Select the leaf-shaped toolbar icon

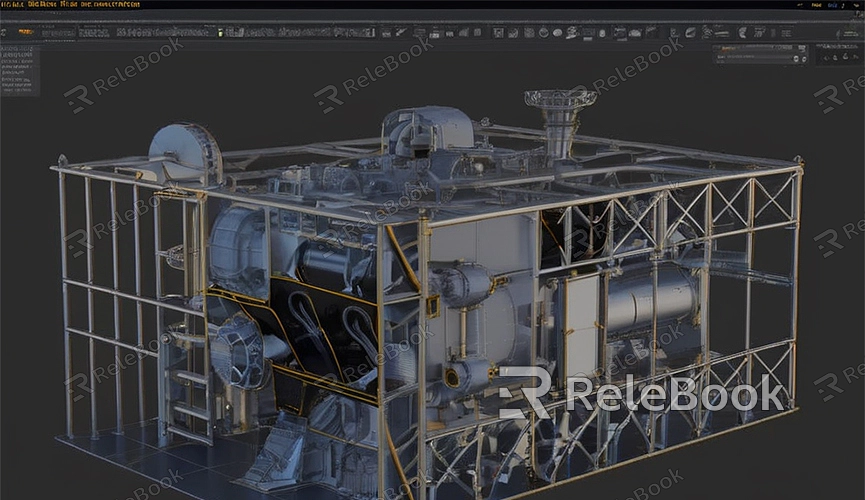[x=690, y=33]
